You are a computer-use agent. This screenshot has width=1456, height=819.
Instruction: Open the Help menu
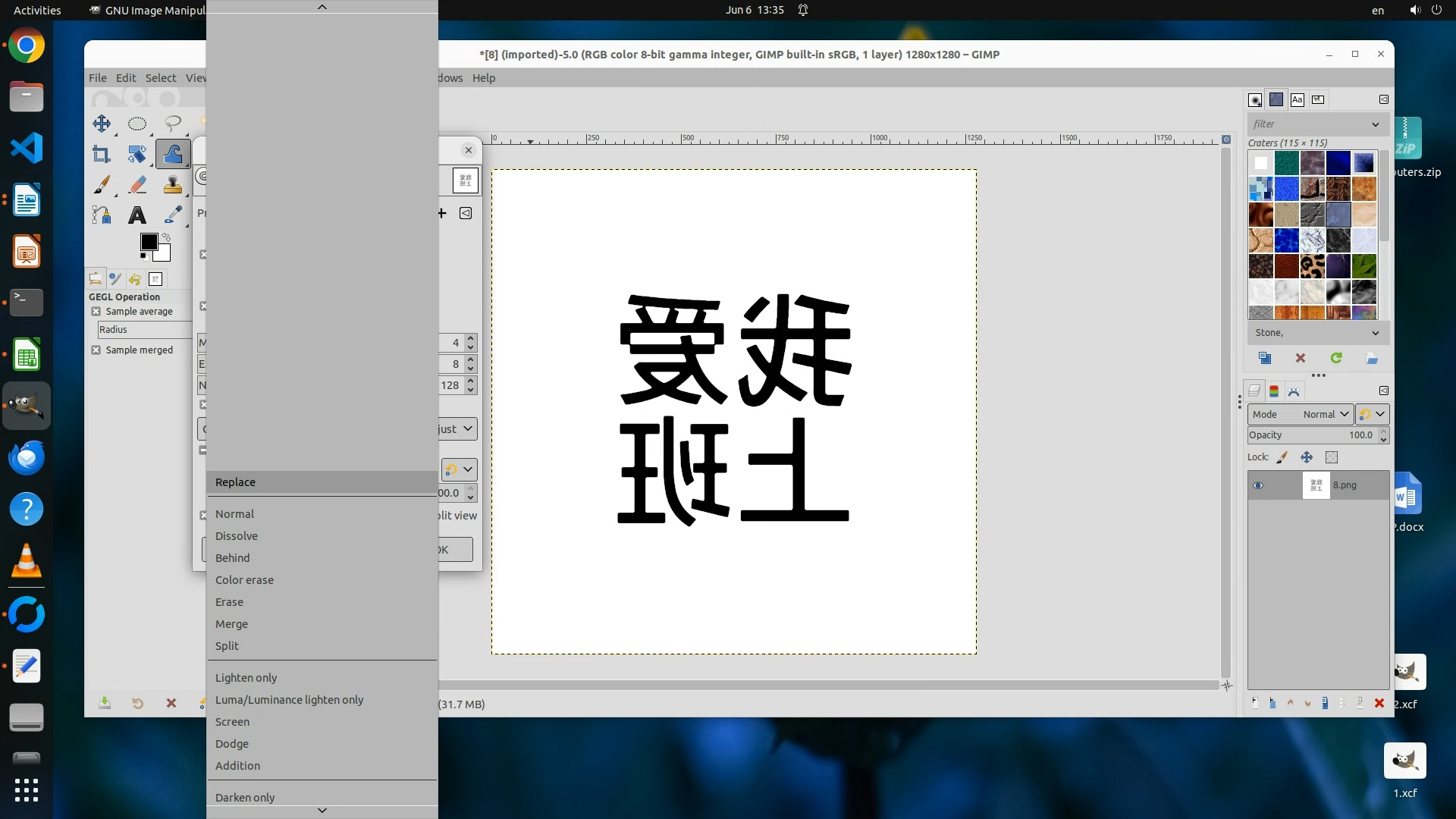(x=483, y=78)
